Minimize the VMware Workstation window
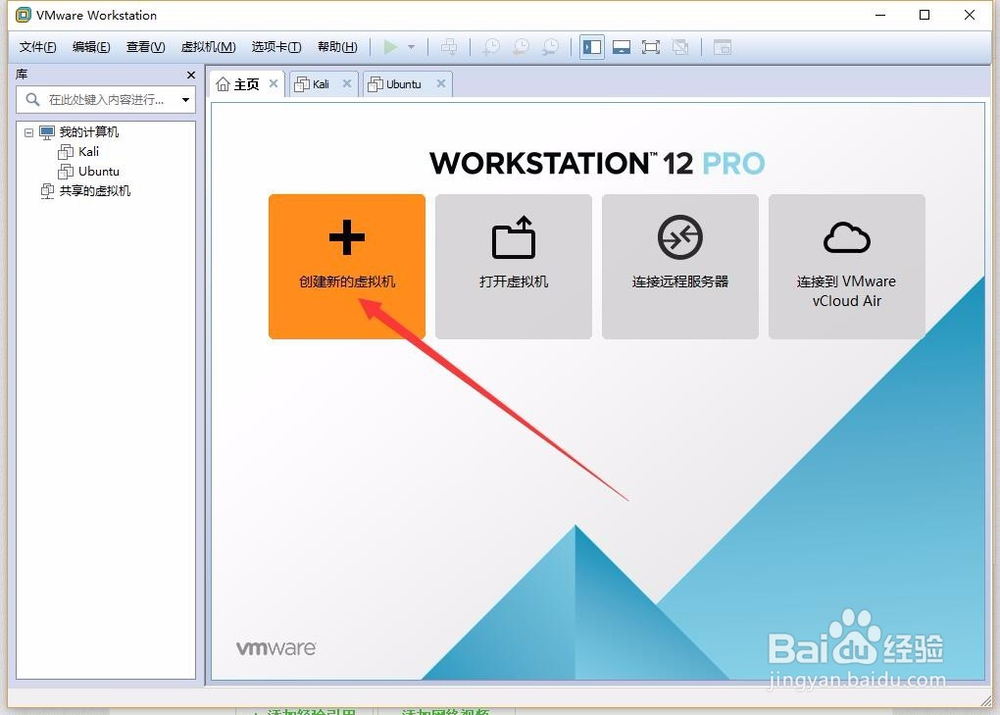Viewport: 1000px width, 715px height. click(881, 15)
